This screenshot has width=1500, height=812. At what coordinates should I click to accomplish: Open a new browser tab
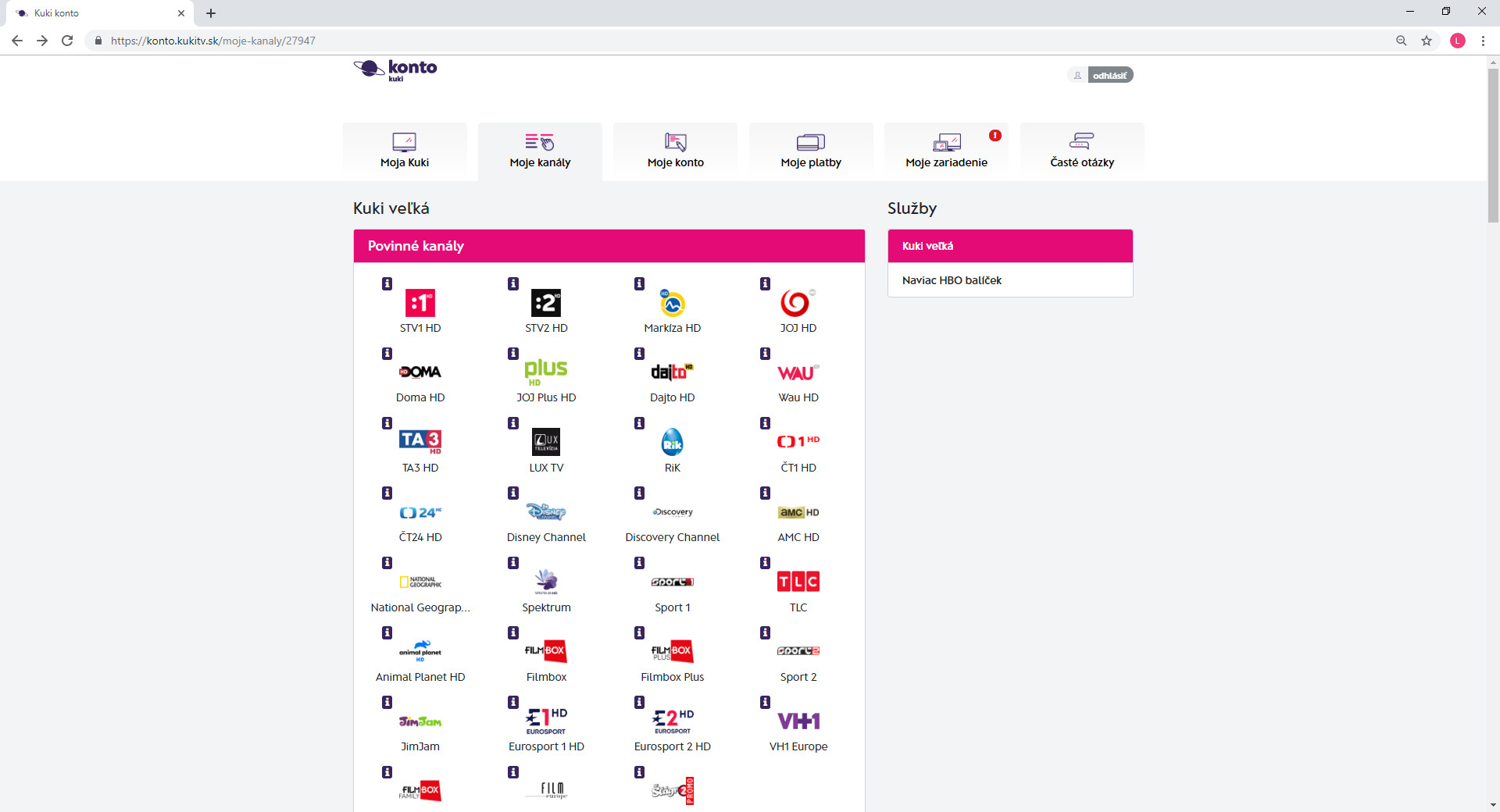click(x=211, y=13)
